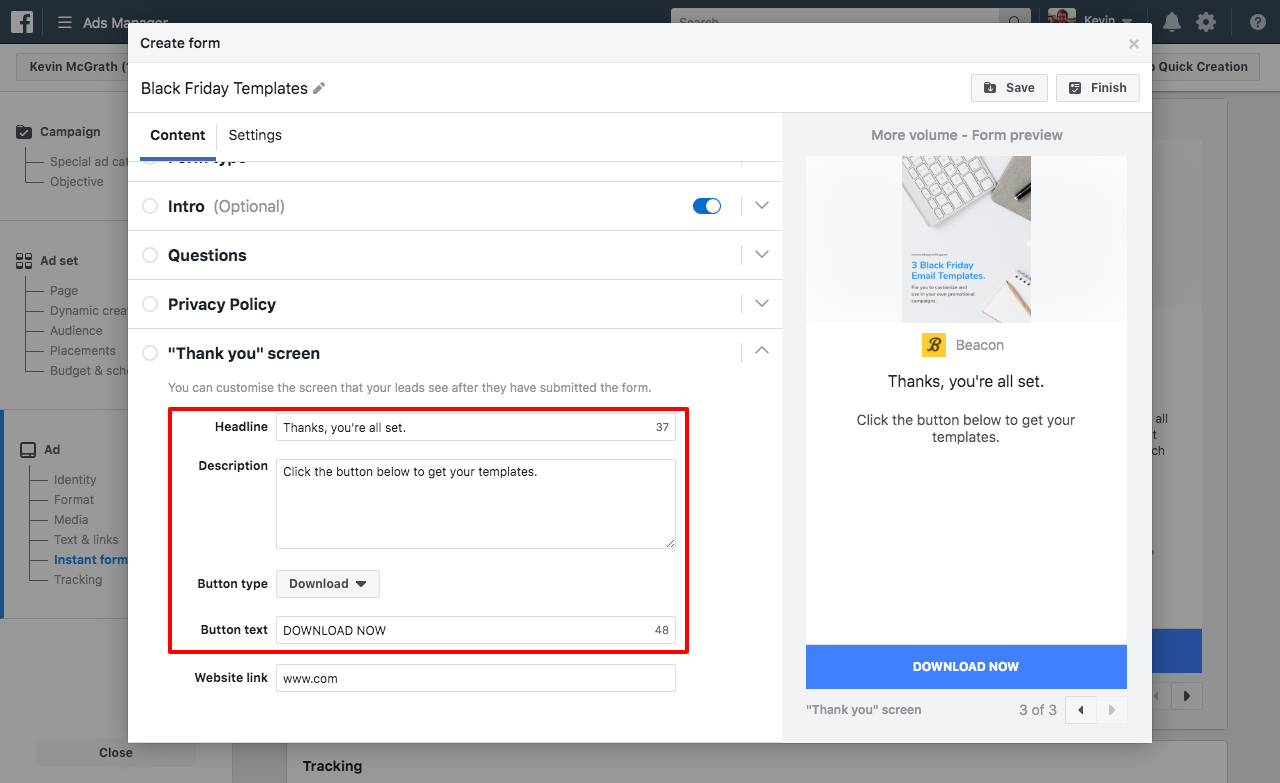Click the Website link input field

coord(475,678)
